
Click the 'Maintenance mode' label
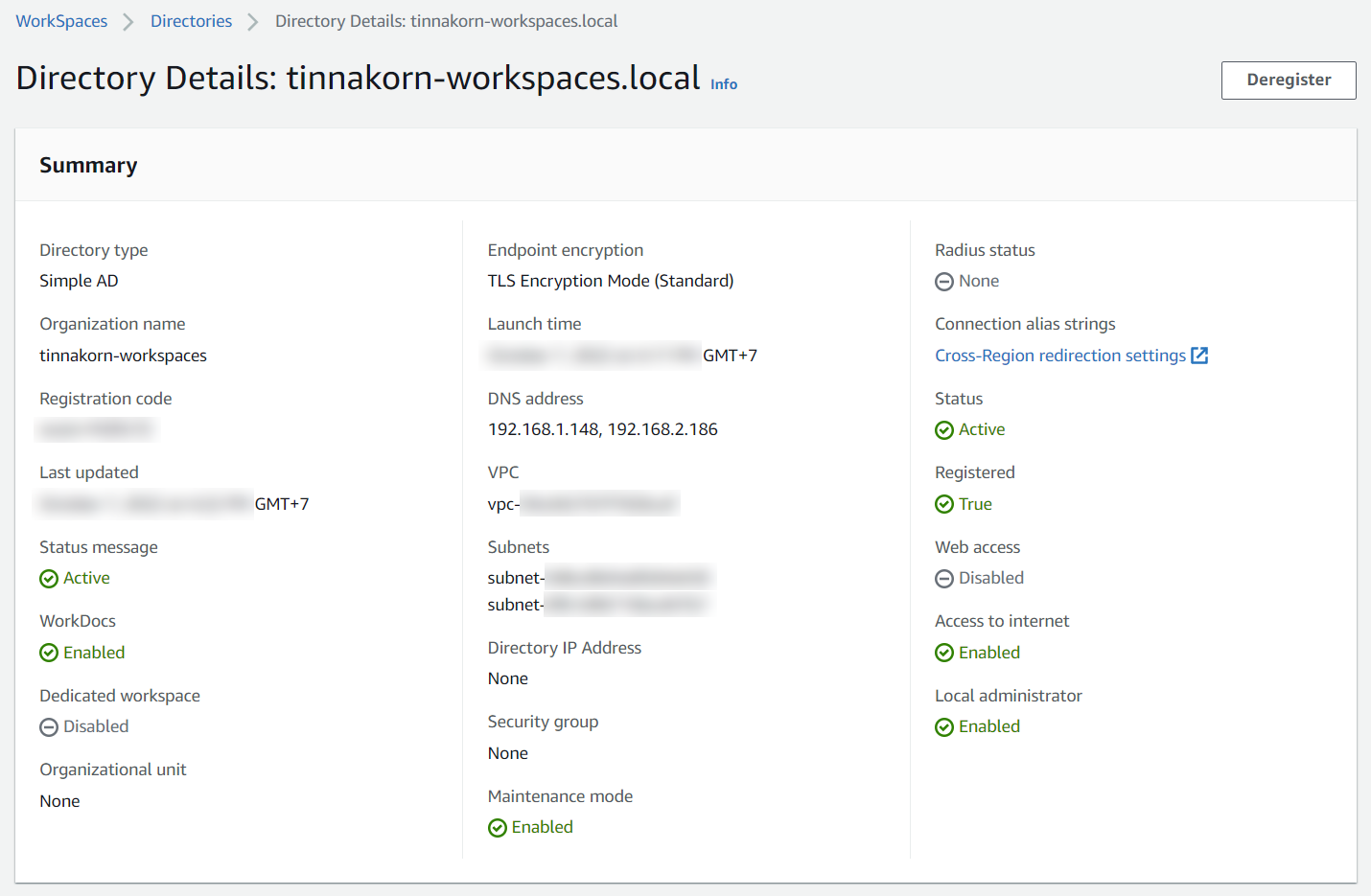click(560, 796)
